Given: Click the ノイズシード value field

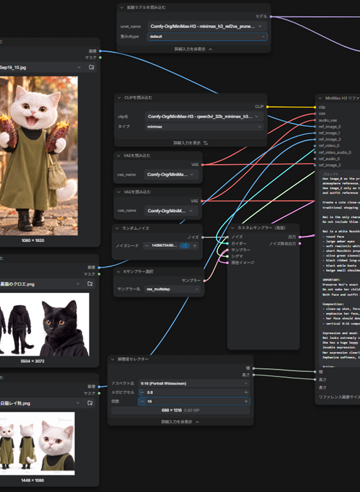Looking at the screenshot, I should (x=164, y=246).
